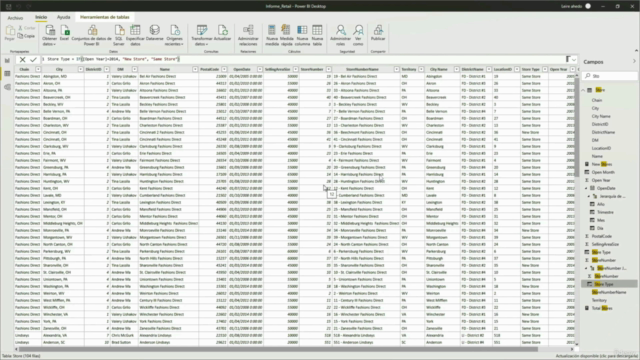Screen dimensions: 640x360
Task: Click the Medida rápida icon
Action: pyautogui.click(x=287, y=35)
